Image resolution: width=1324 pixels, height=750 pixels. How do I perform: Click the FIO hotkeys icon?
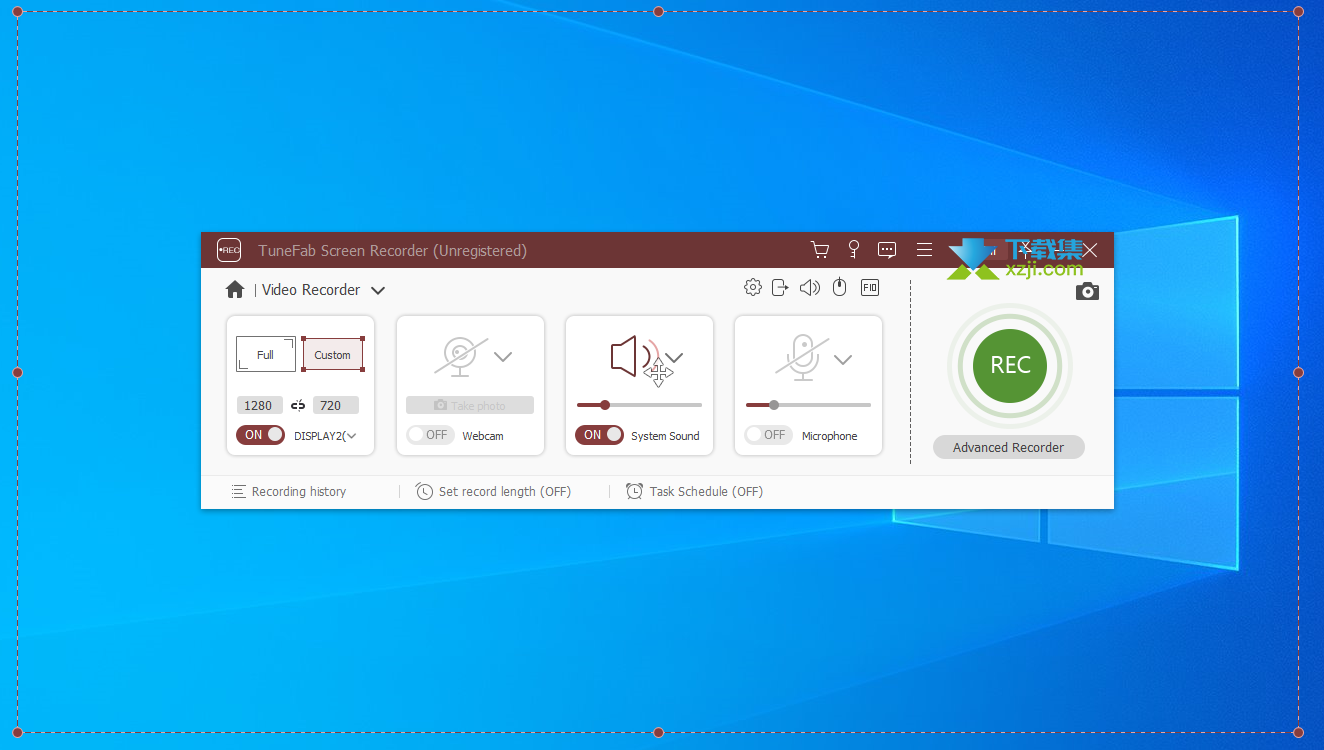tap(870, 288)
